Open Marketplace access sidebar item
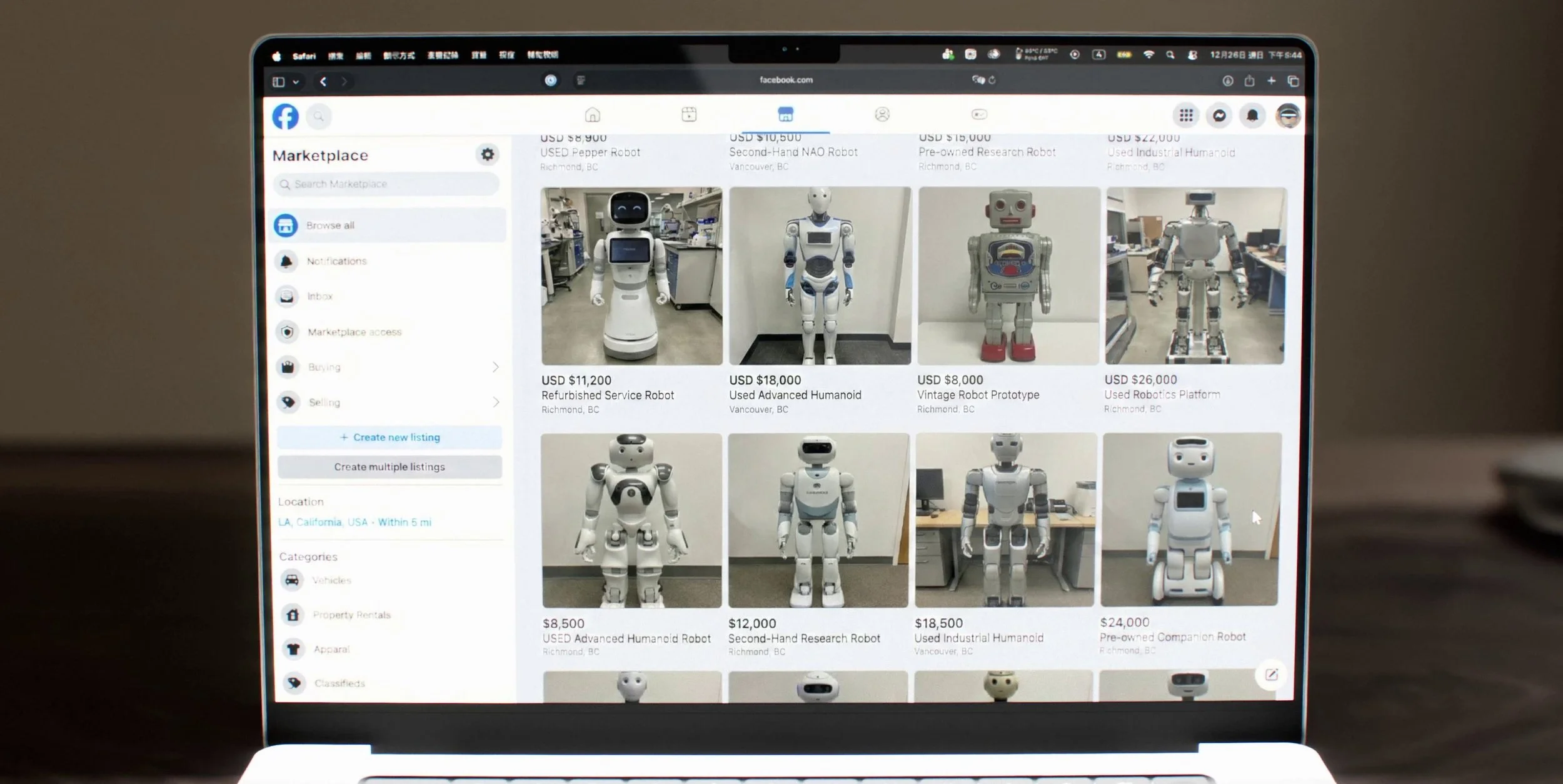The image size is (1563, 784). [389, 332]
